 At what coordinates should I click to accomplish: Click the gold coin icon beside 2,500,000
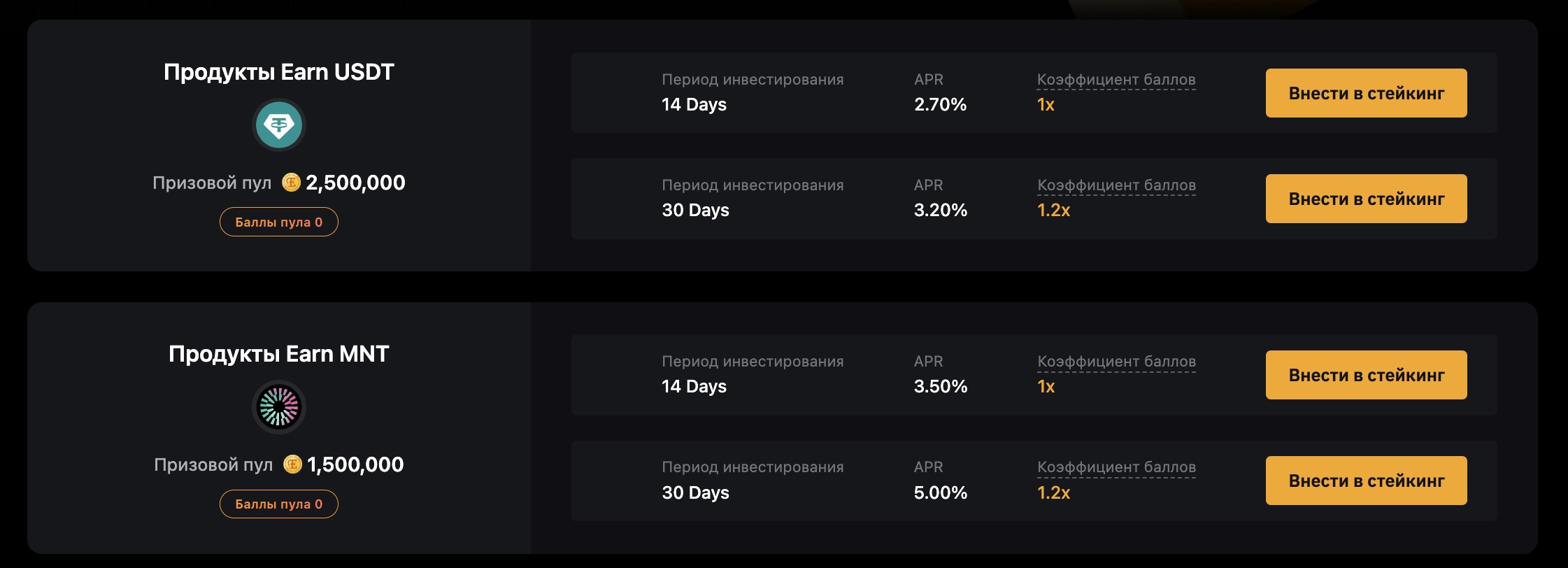point(291,183)
